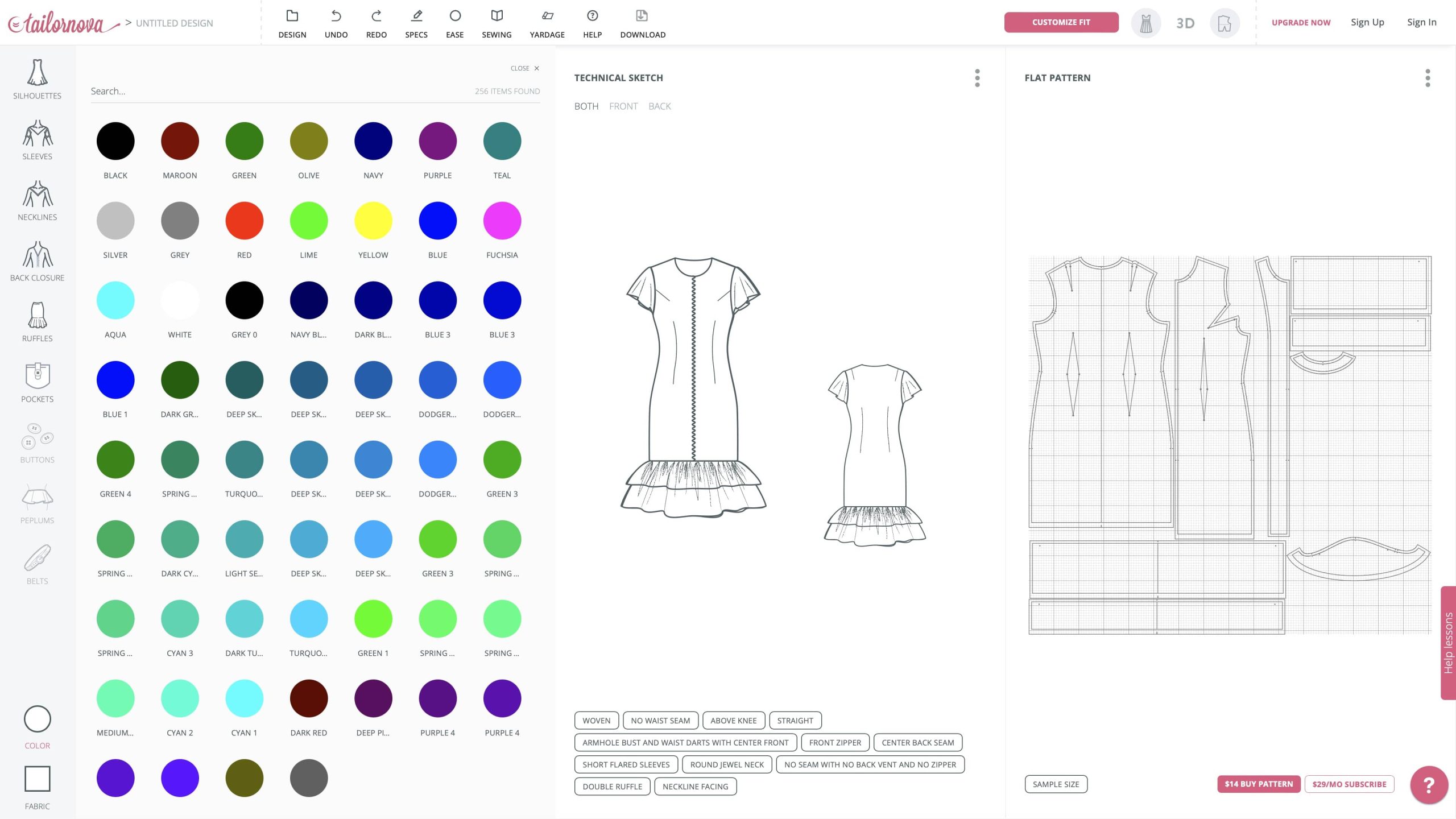Click the $14 Buy Pattern button
This screenshot has width=1456, height=819.
click(1258, 784)
